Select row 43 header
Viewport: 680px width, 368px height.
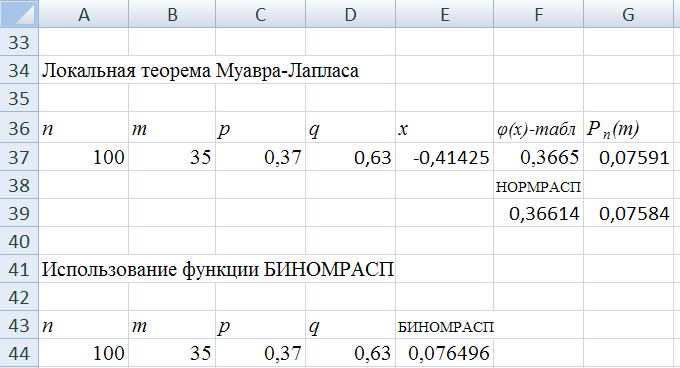coord(19,325)
